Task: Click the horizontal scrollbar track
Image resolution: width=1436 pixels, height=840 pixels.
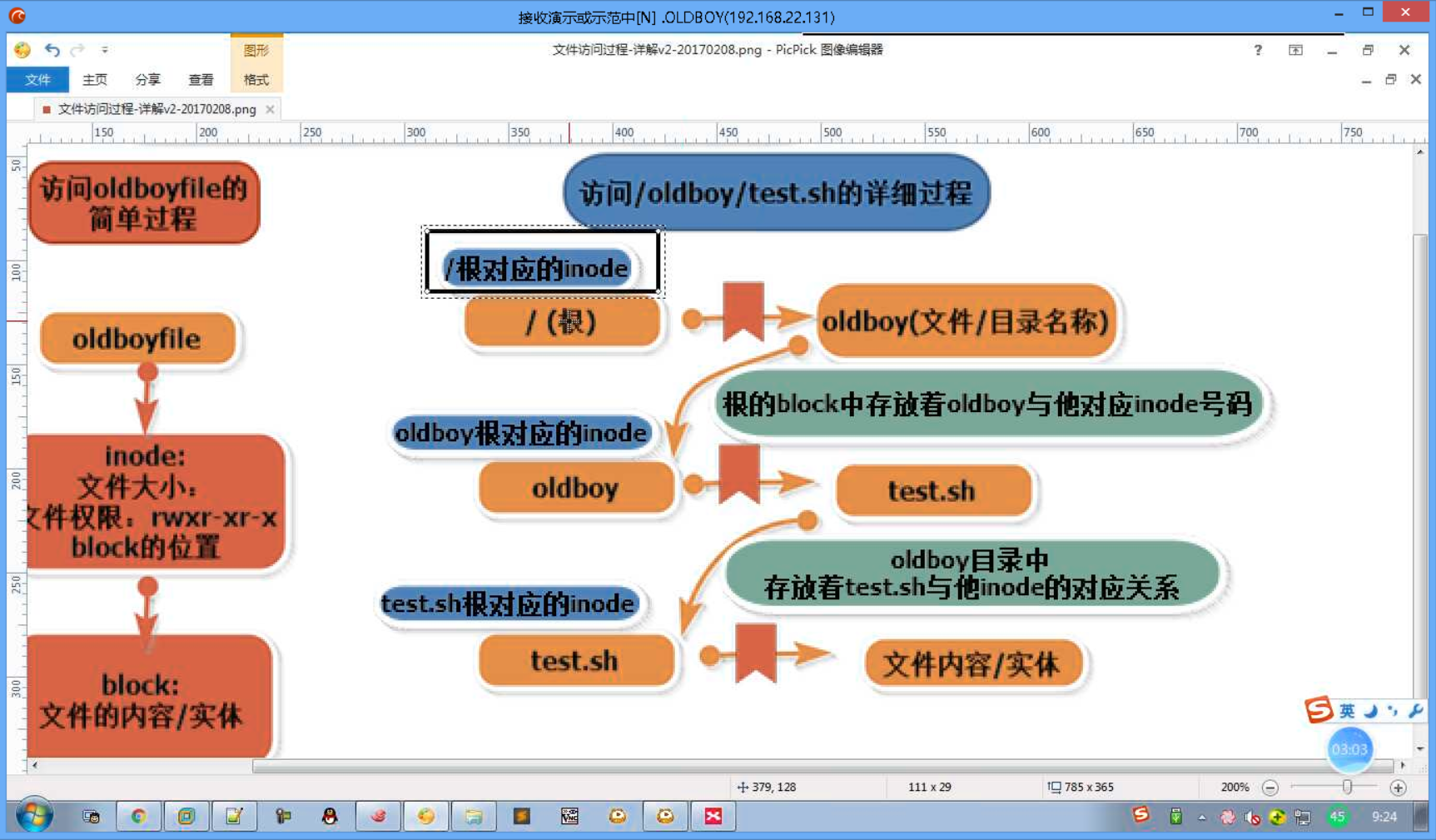Action: coord(822,766)
